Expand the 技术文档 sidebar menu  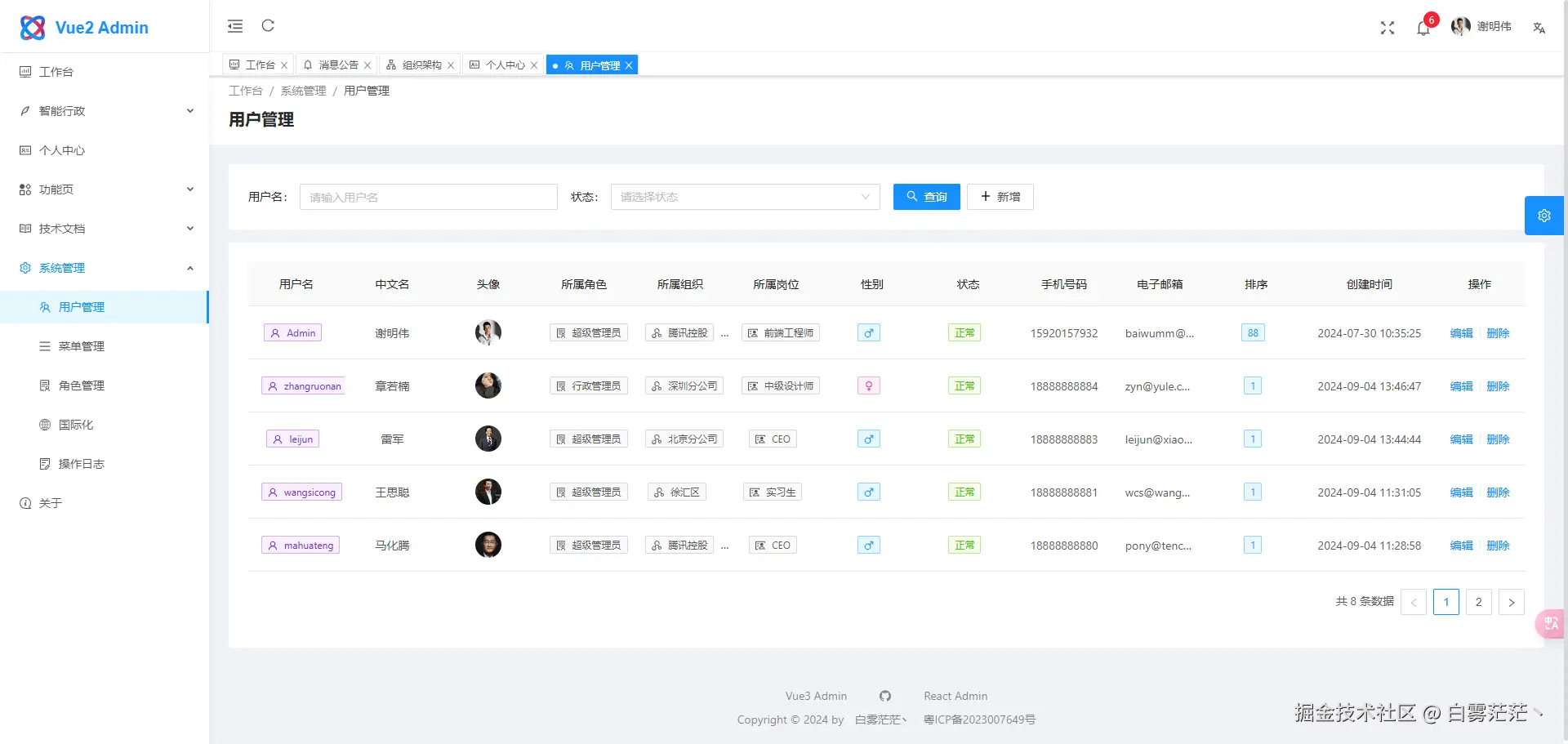click(x=105, y=229)
